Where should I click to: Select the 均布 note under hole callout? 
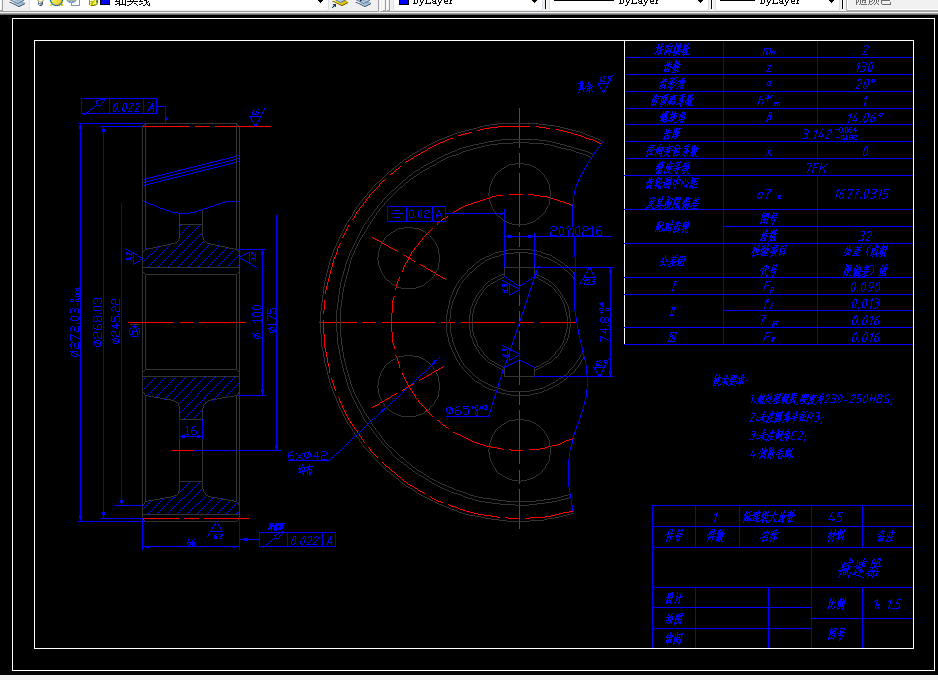point(305,470)
